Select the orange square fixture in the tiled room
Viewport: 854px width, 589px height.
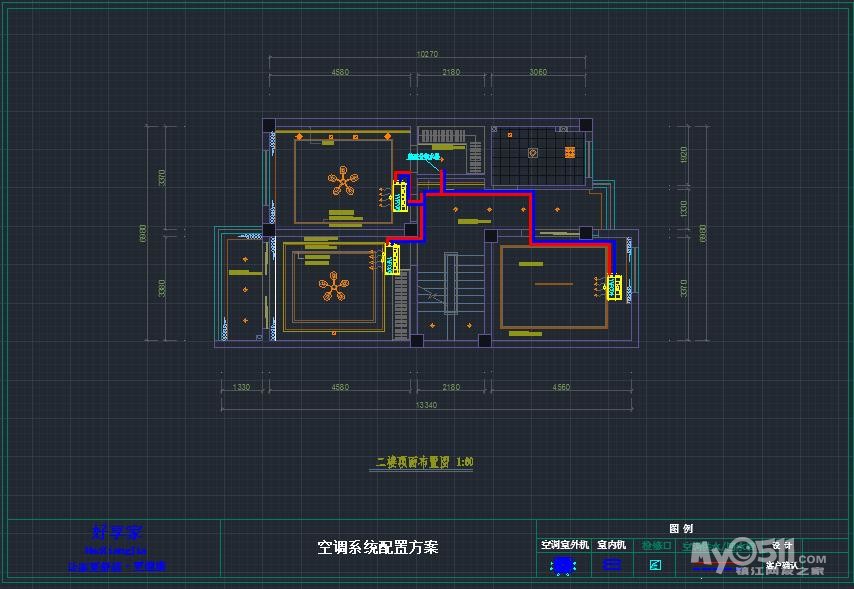(570, 152)
